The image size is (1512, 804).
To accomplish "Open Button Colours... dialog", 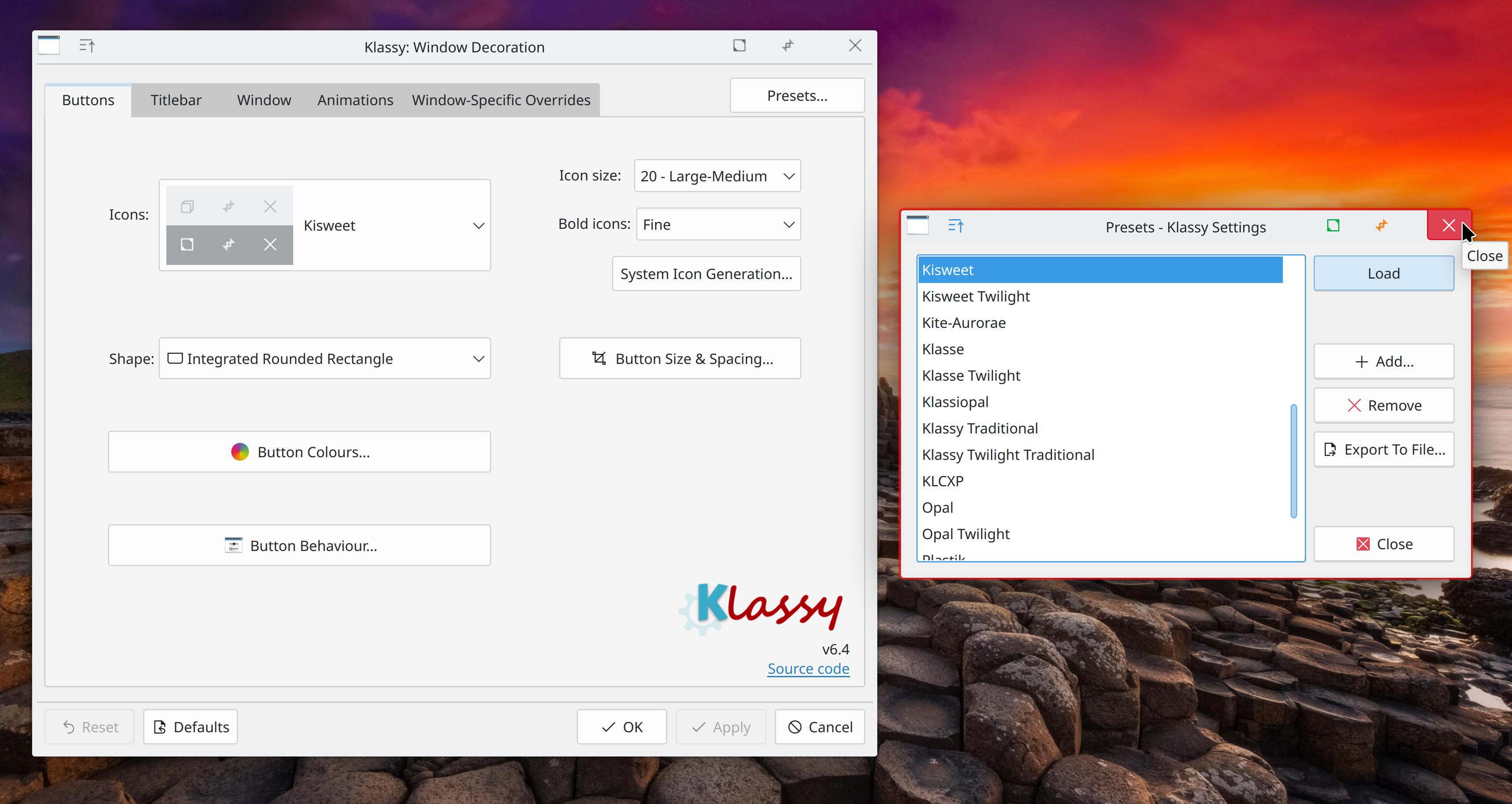I will [299, 452].
